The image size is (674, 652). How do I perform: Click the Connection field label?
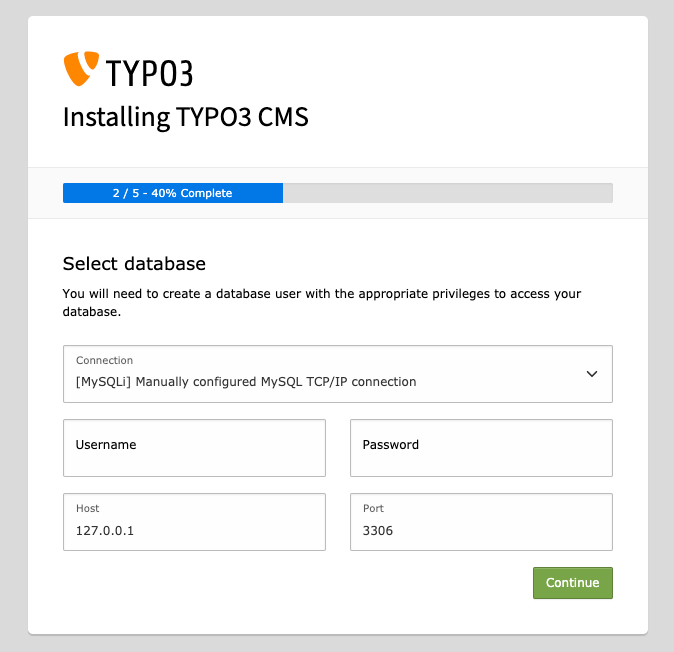click(104, 360)
